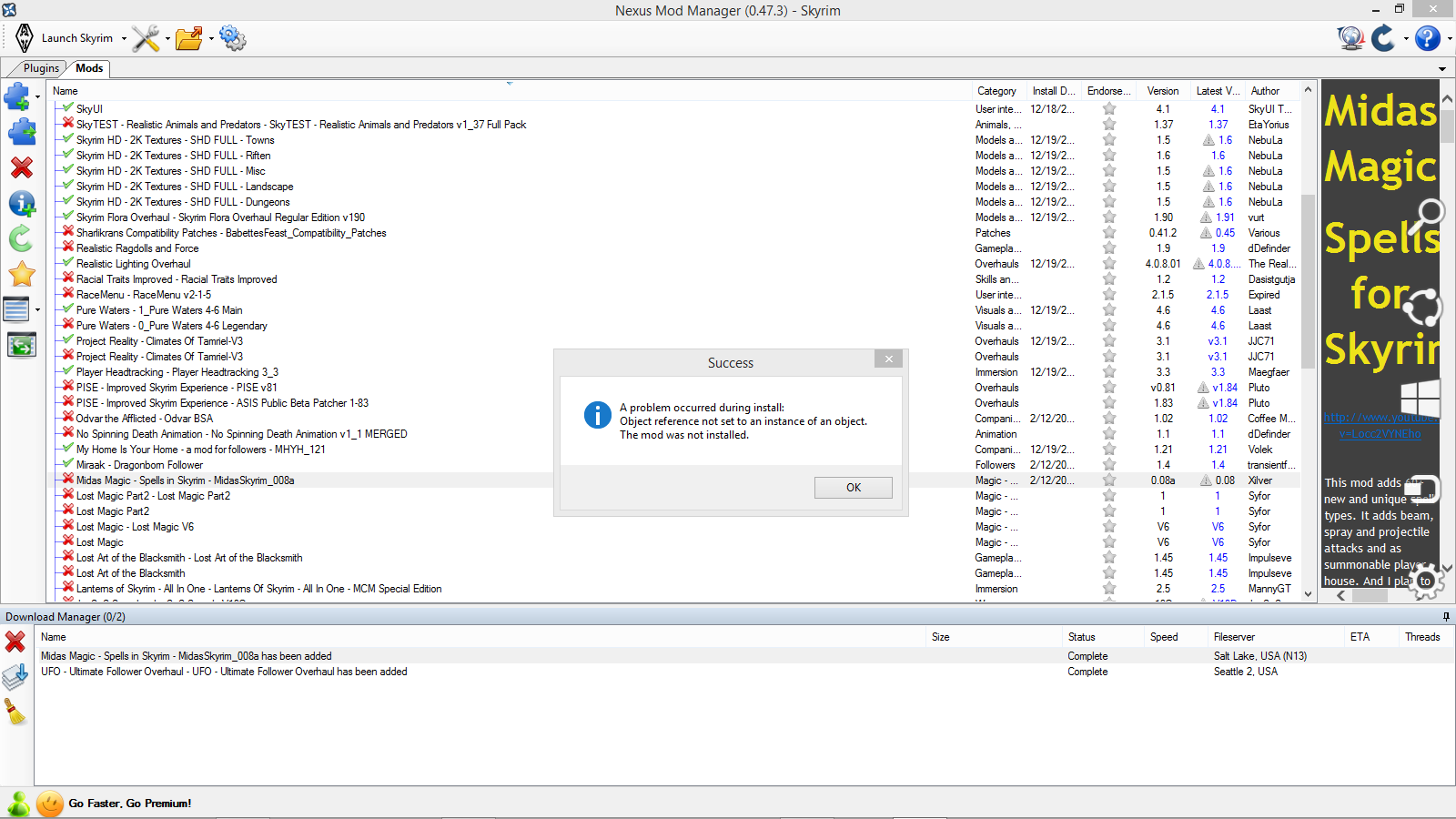The width and height of the screenshot is (1456, 819).
Task: Open the Windows charms Search icon
Action: tap(1426, 217)
